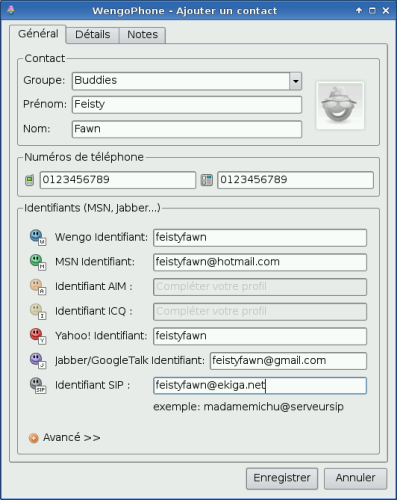Screen dimensions: 397x500
Task: Expand the Avancé >> section
Action: 65,438
